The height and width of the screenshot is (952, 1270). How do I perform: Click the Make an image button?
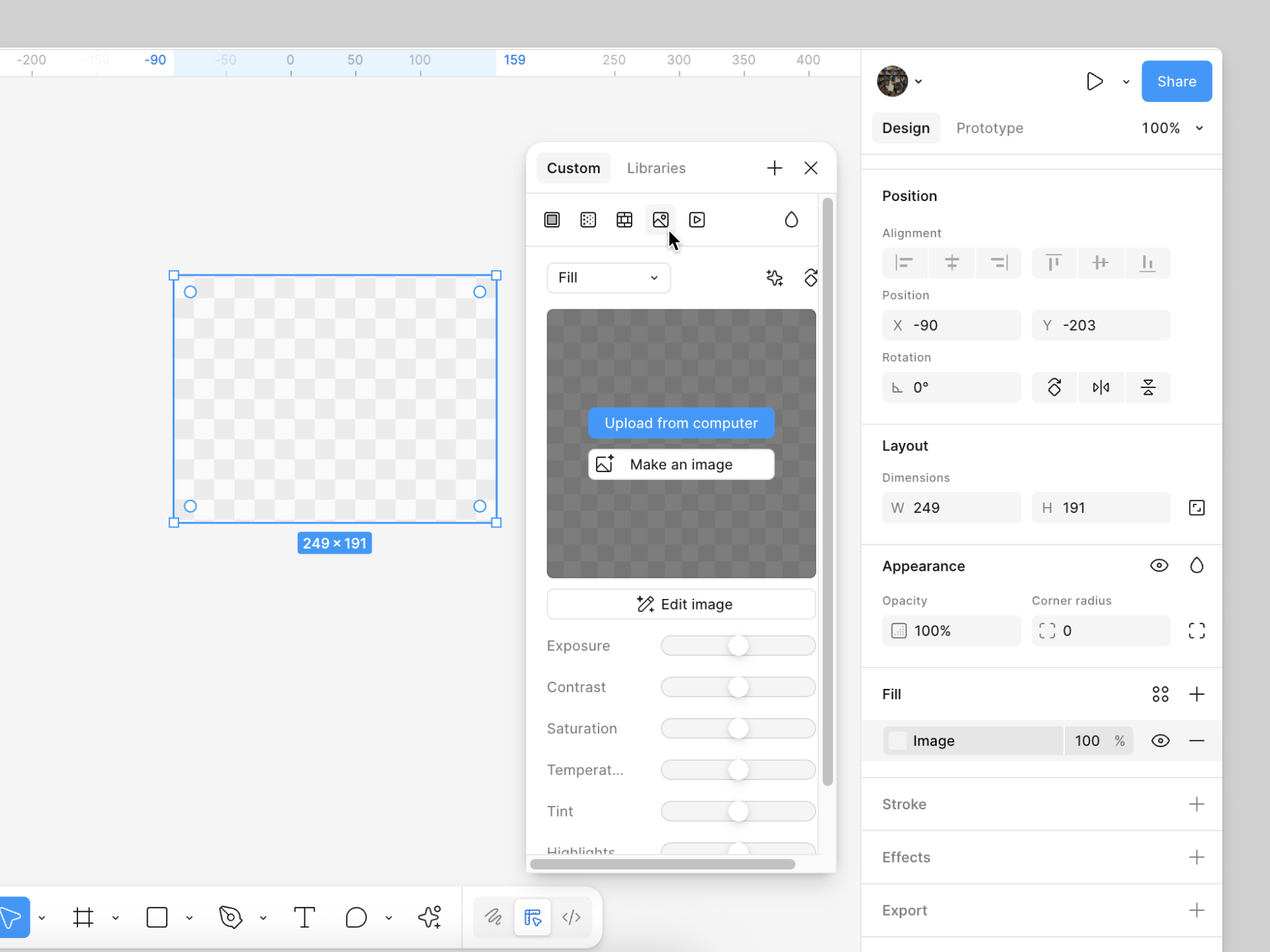[x=681, y=464]
